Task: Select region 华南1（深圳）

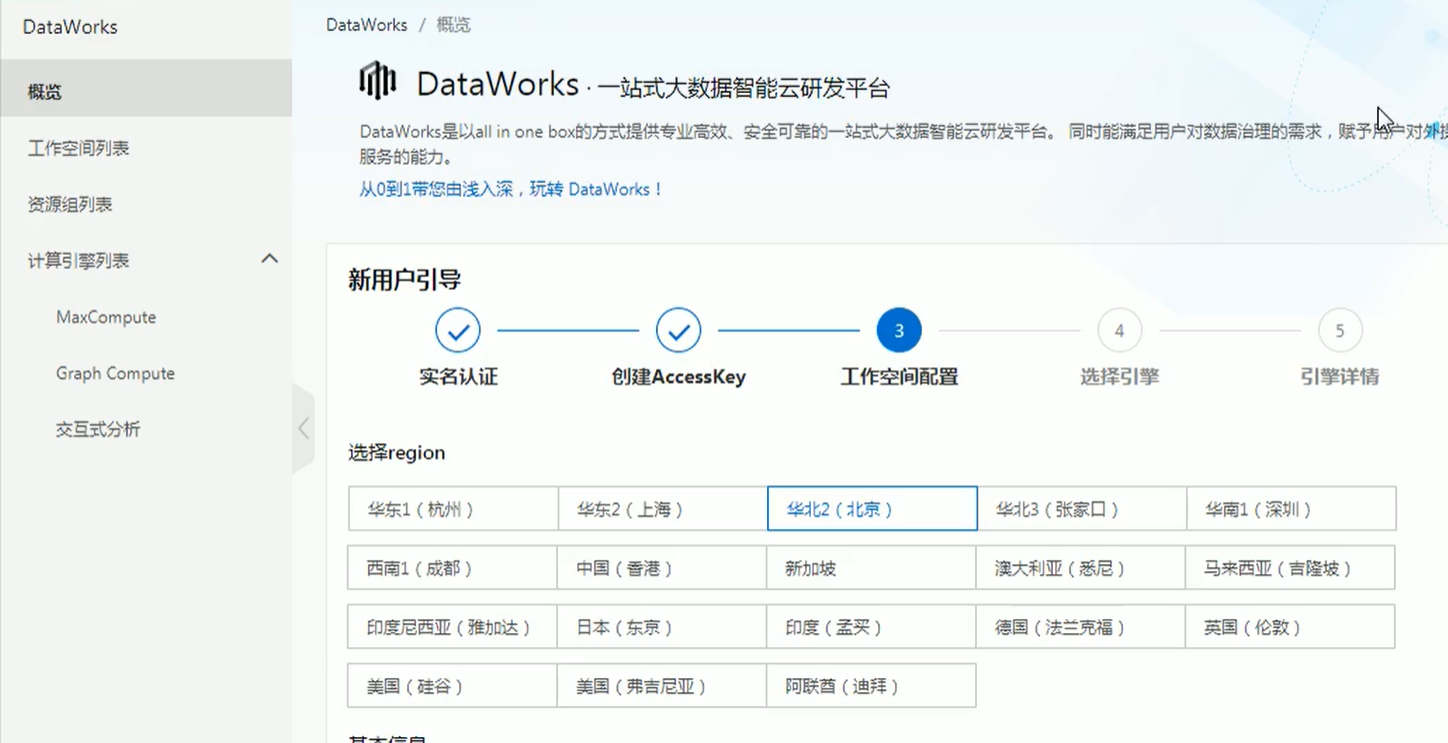Action: point(1291,509)
